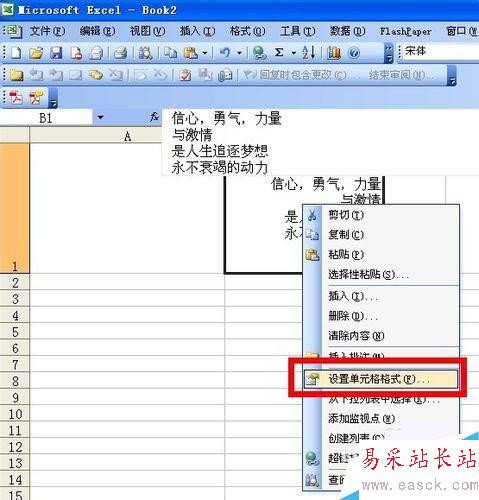Click the Permission document icon
The width and height of the screenshot is (479, 500).
[x=77, y=53]
